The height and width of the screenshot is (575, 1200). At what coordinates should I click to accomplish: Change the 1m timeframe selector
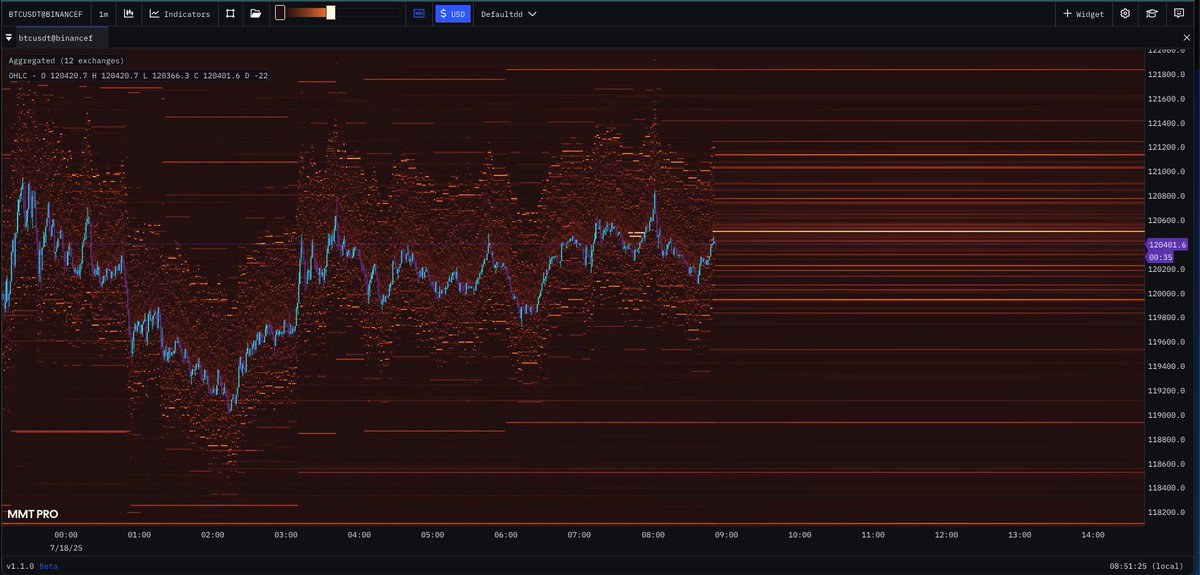pyautogui.click(x=104, y=14)
